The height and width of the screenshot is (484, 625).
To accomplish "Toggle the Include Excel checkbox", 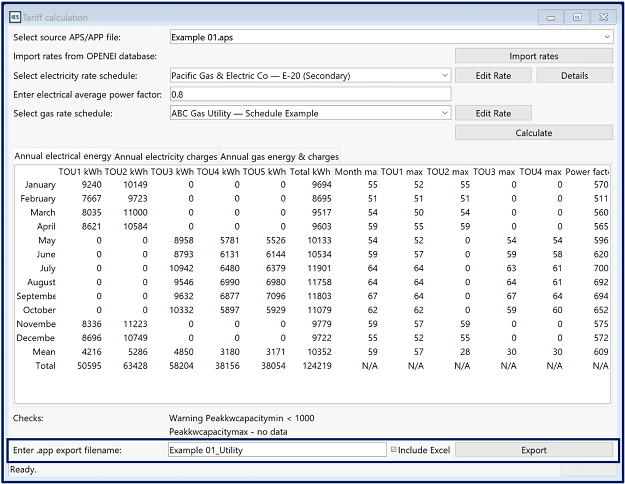I will (x=394, y=450).
